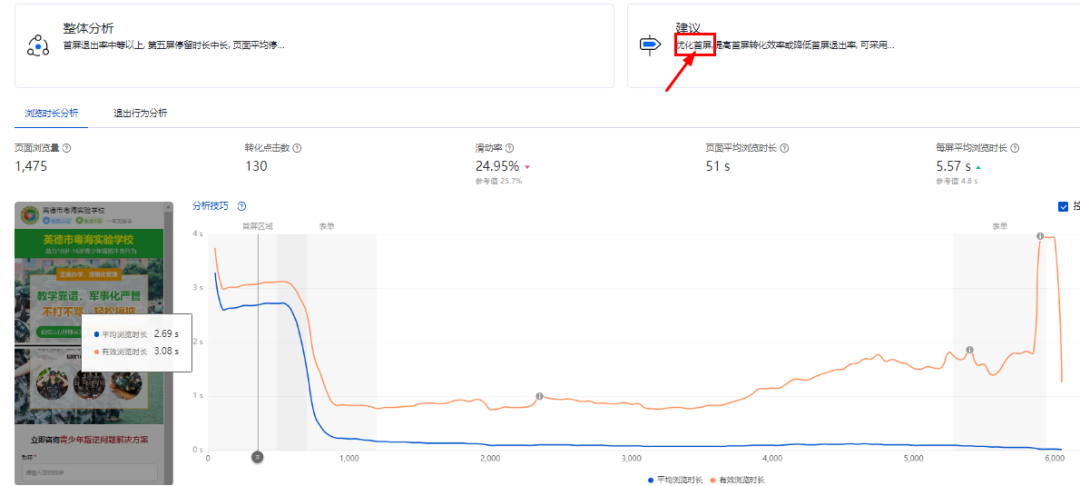Toggle the blue checkbox above the chart
The height and width of the screenshot is (486, 1080).
[1063, 207]
